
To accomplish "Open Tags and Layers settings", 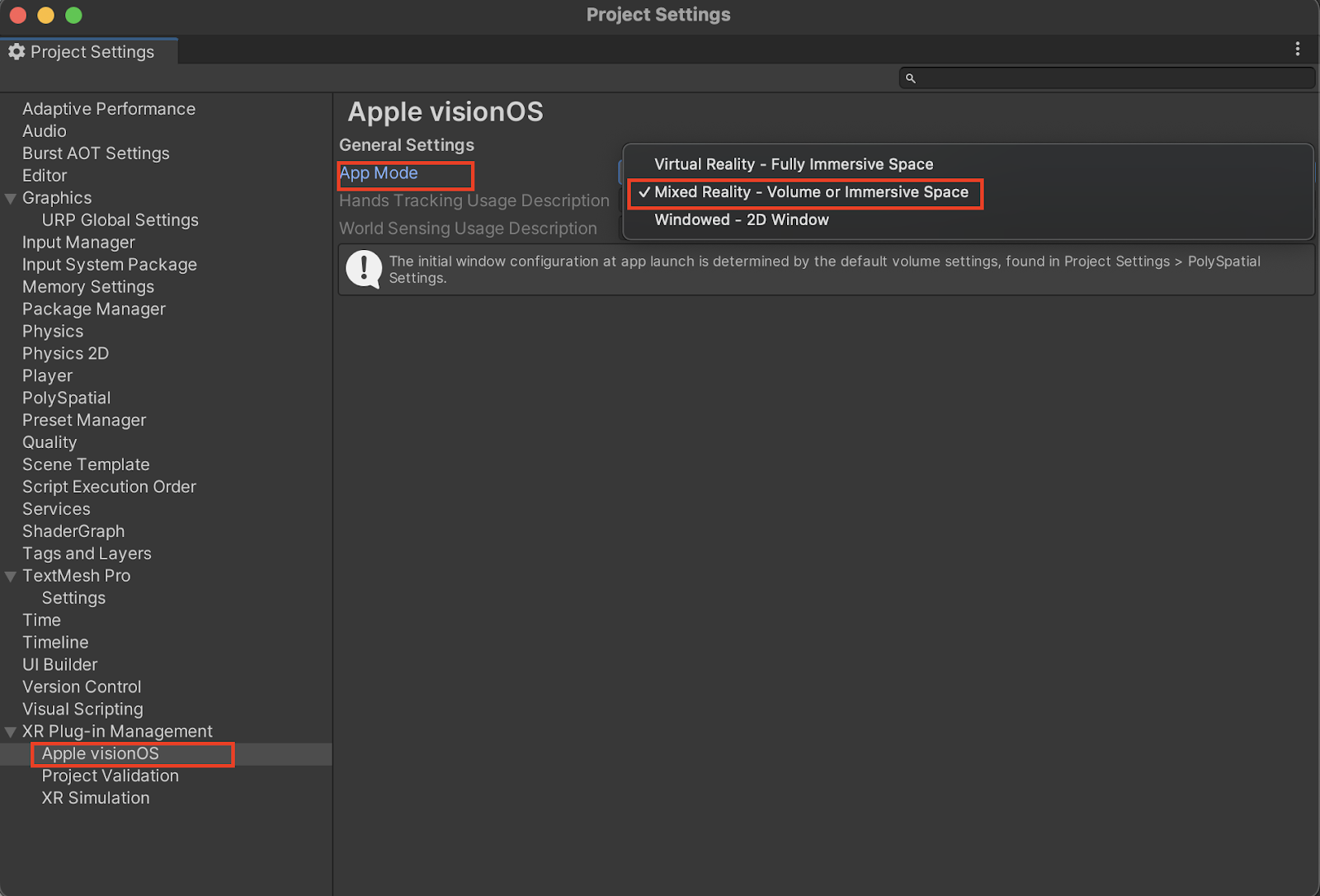I will 86,553.
